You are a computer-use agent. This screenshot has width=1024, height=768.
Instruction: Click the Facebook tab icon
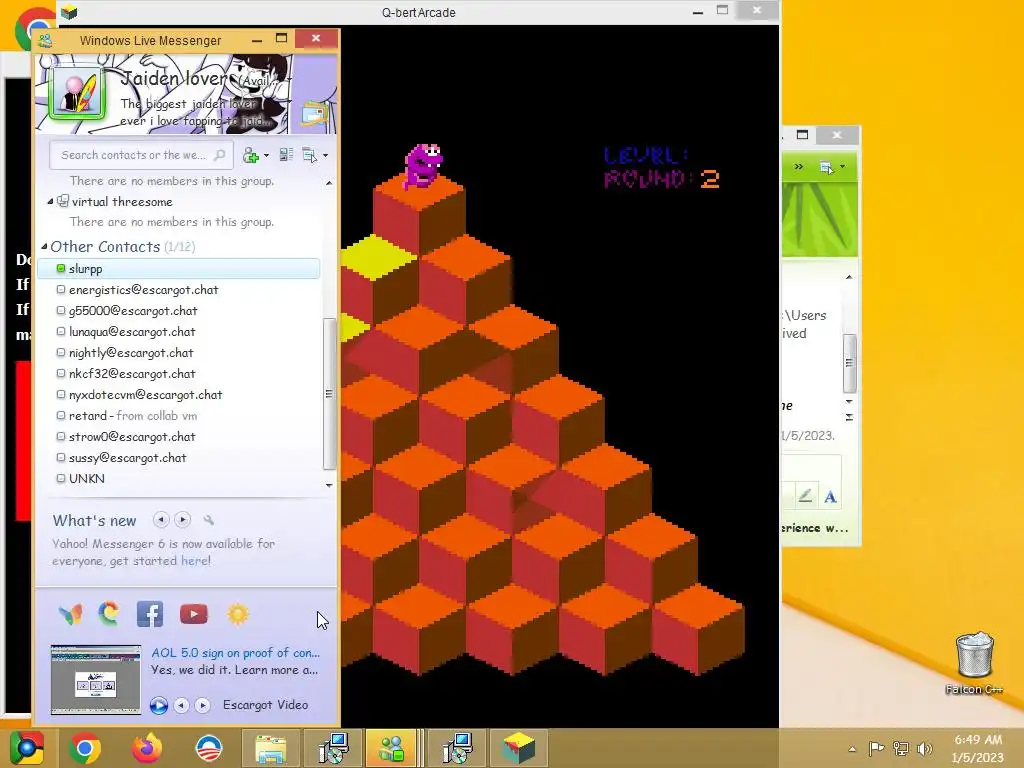click(x=150, y=614)
